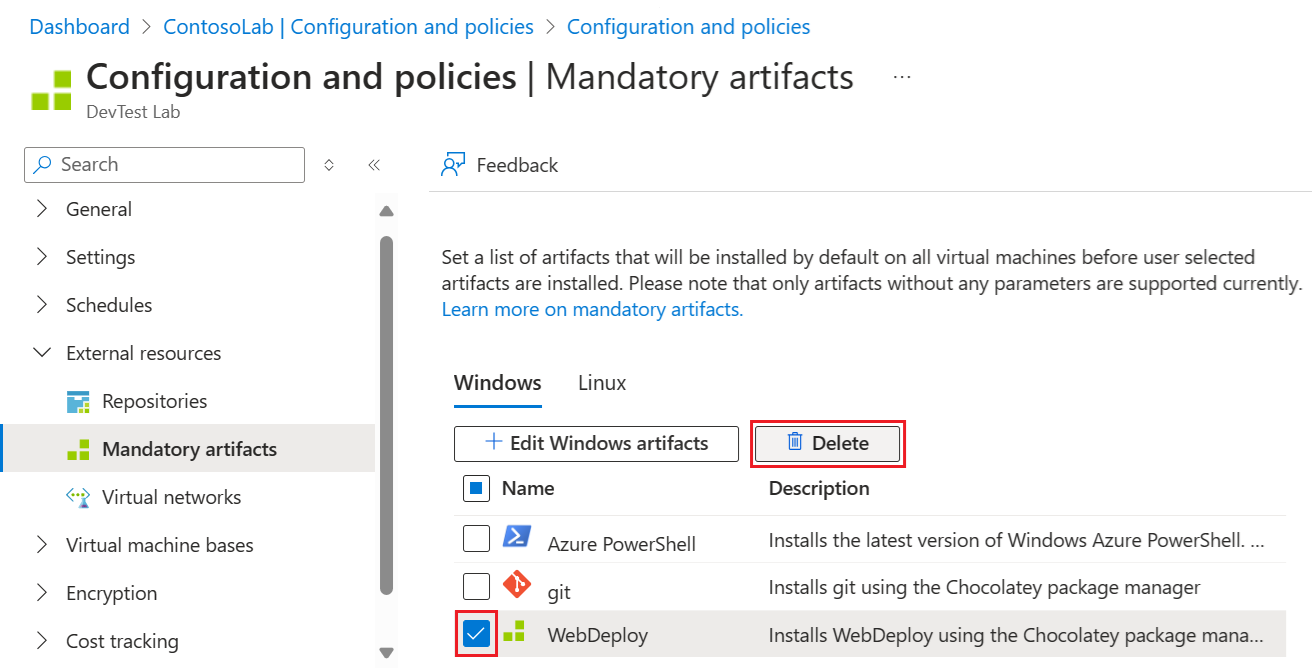Toggle the select-all checkbox beside Name
The image size is (1312, 670).
(477, 489)
